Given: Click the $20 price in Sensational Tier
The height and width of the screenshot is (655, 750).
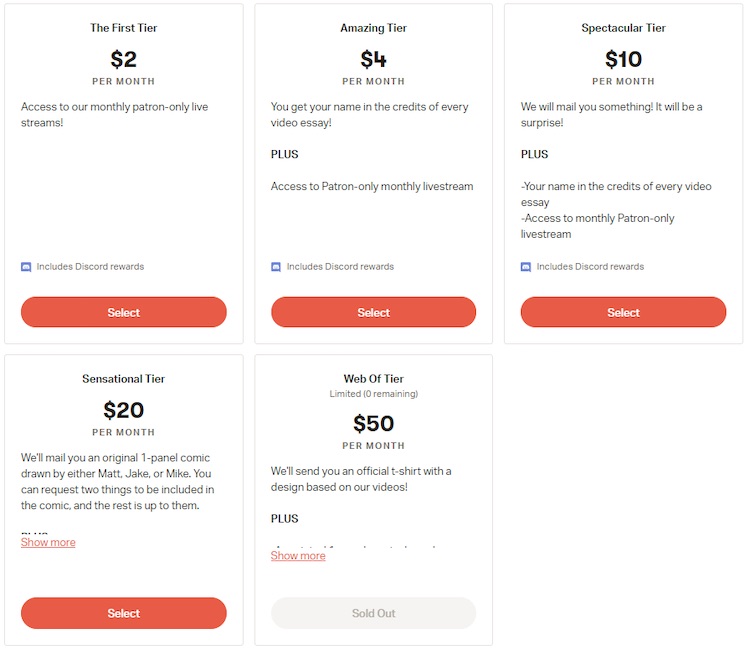Looking at the screenshot, I should [124, 410].
